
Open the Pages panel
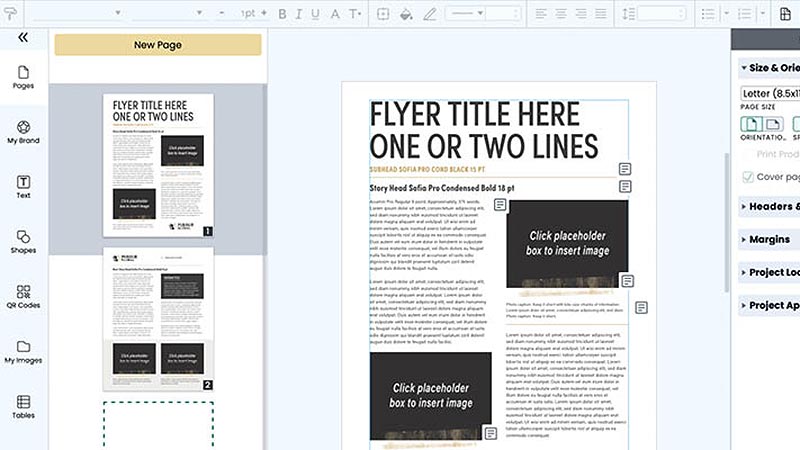(23, 78)
